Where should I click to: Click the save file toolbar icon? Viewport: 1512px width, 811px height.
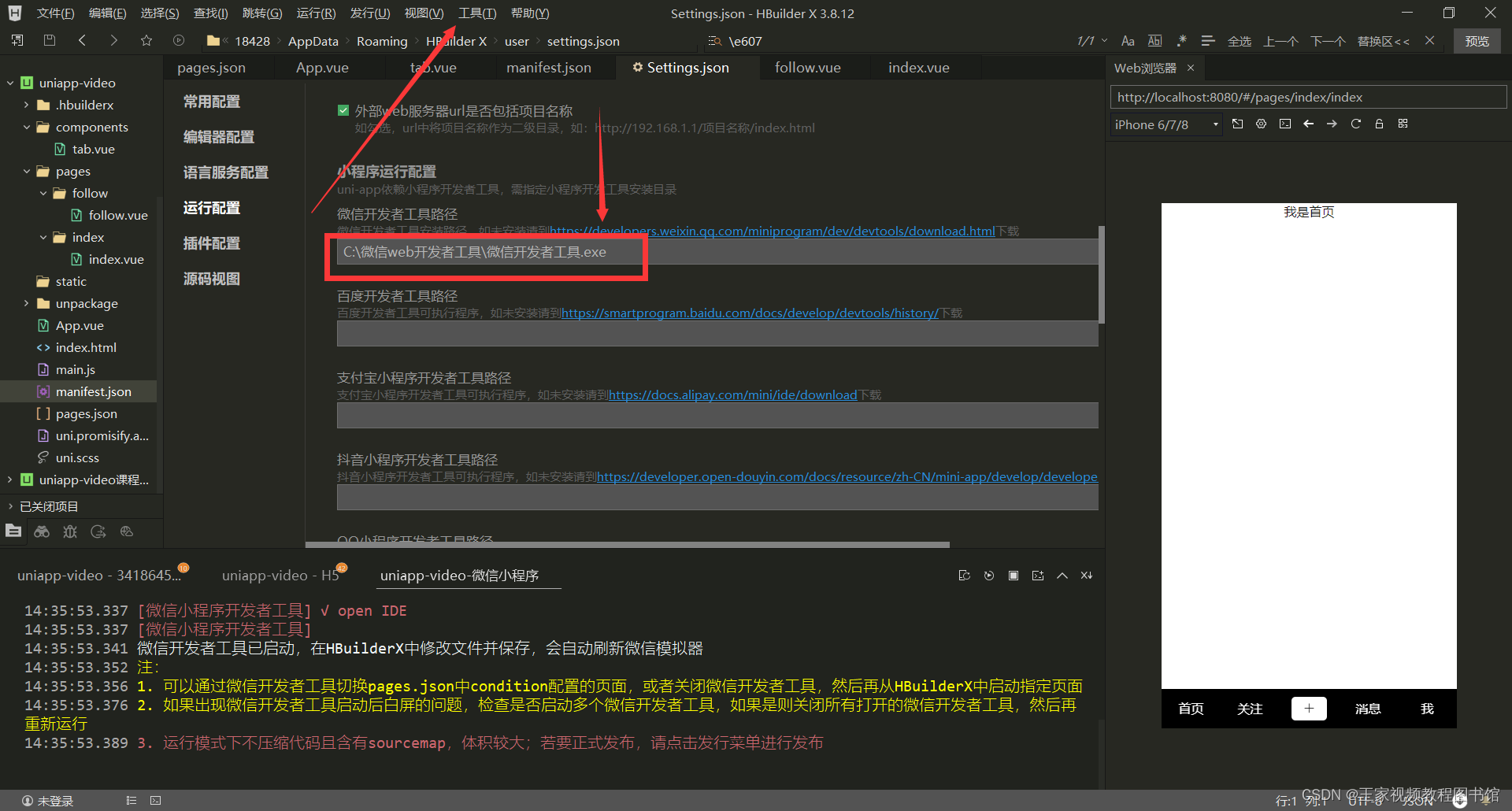point(50,40)
